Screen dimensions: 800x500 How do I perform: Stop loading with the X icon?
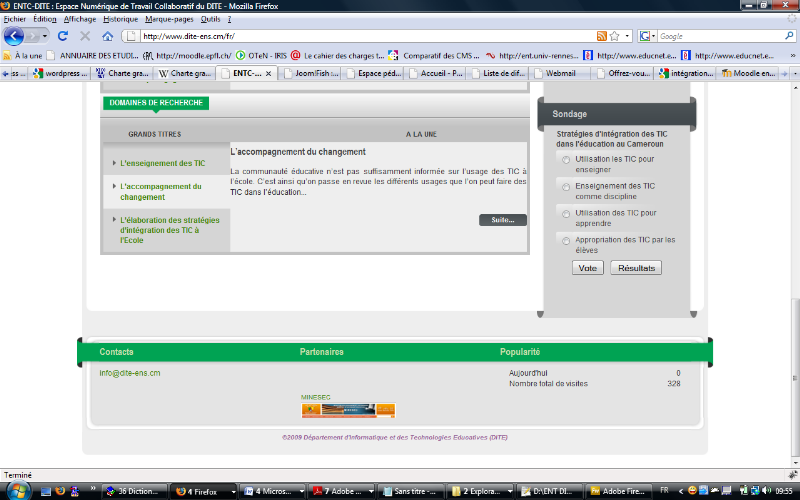pos(85,36)
